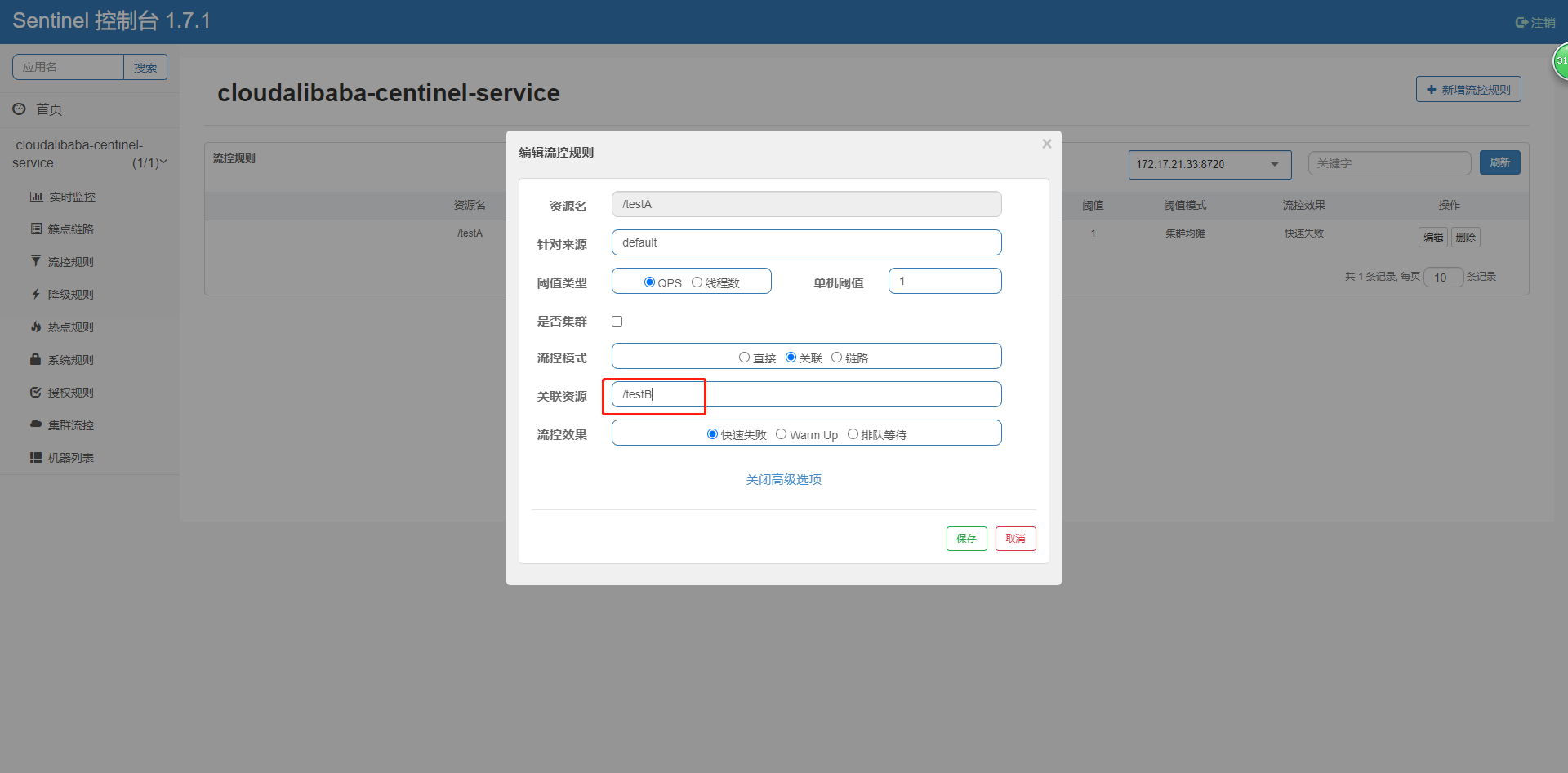This screenshot has height=773, width=1568.
Task: Click the disabled 资源名 /testA field
Action: [x=806, y=204]
